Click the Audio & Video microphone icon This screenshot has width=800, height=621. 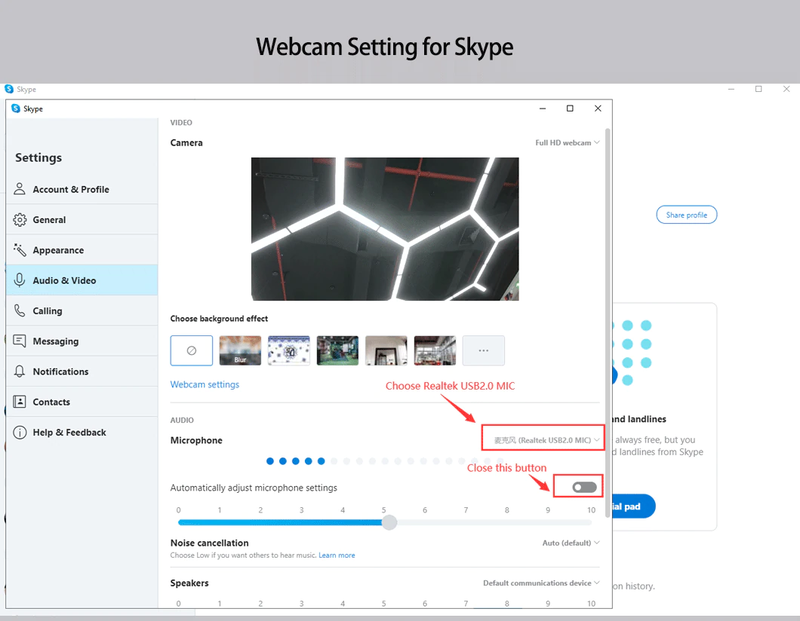[20, 281]
